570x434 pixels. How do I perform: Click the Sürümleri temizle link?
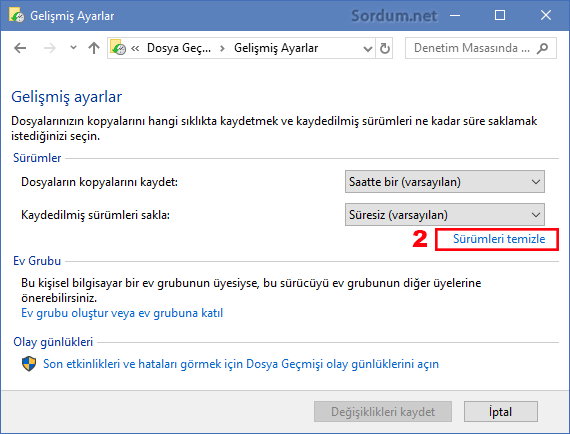point(499,239)
